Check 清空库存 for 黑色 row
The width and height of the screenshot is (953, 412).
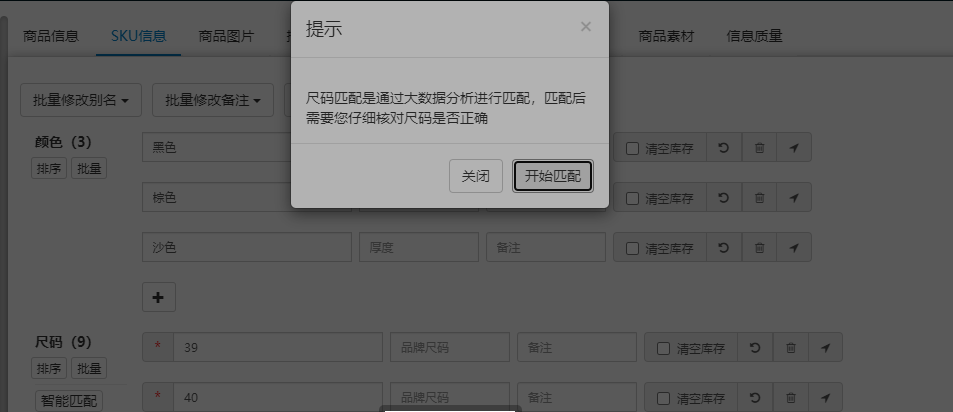tap(633, 148)
